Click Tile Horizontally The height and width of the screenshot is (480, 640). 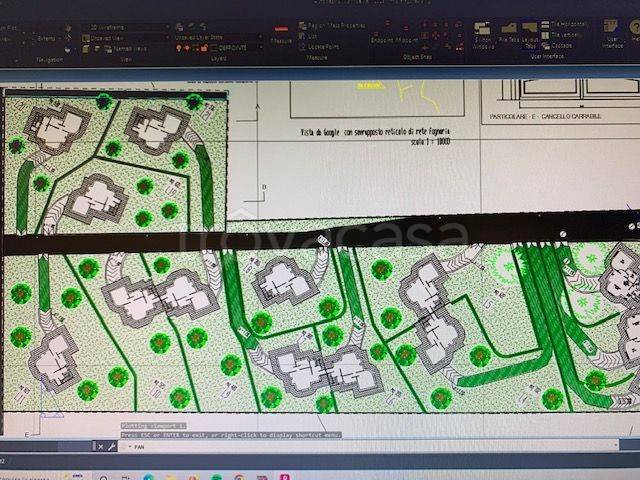pos(564,24)
